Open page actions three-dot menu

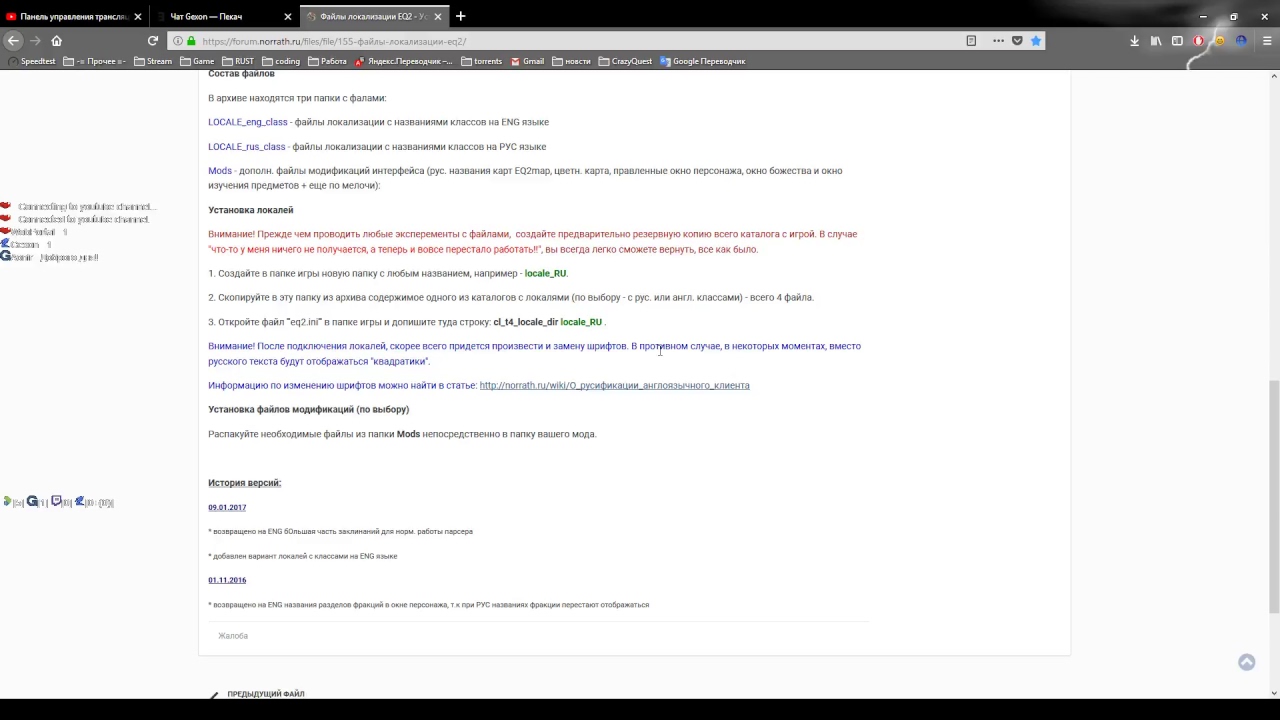998,41
